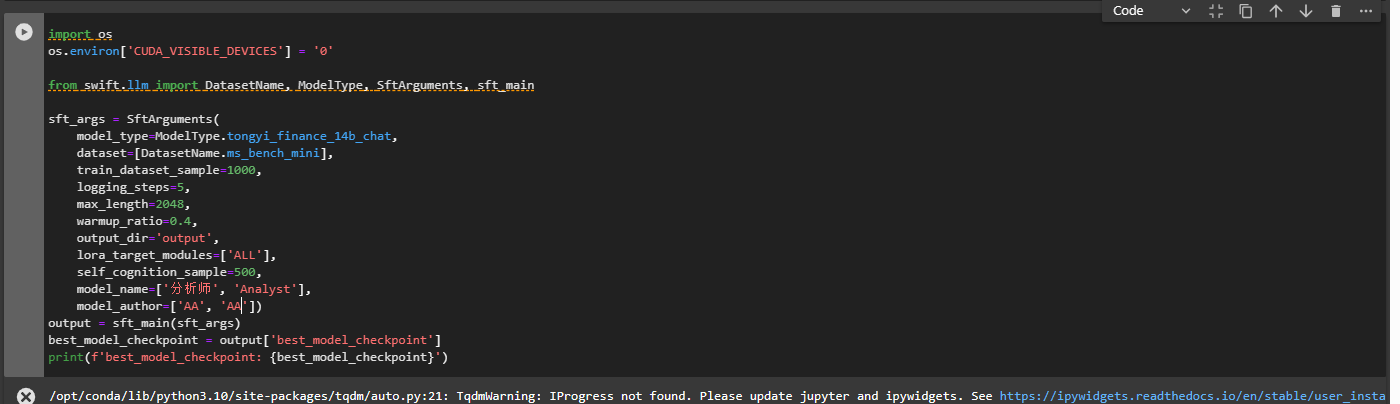Screen dimensions: 1400x404
Task: Click the error X icon beside output
Action: click(26, 396)
